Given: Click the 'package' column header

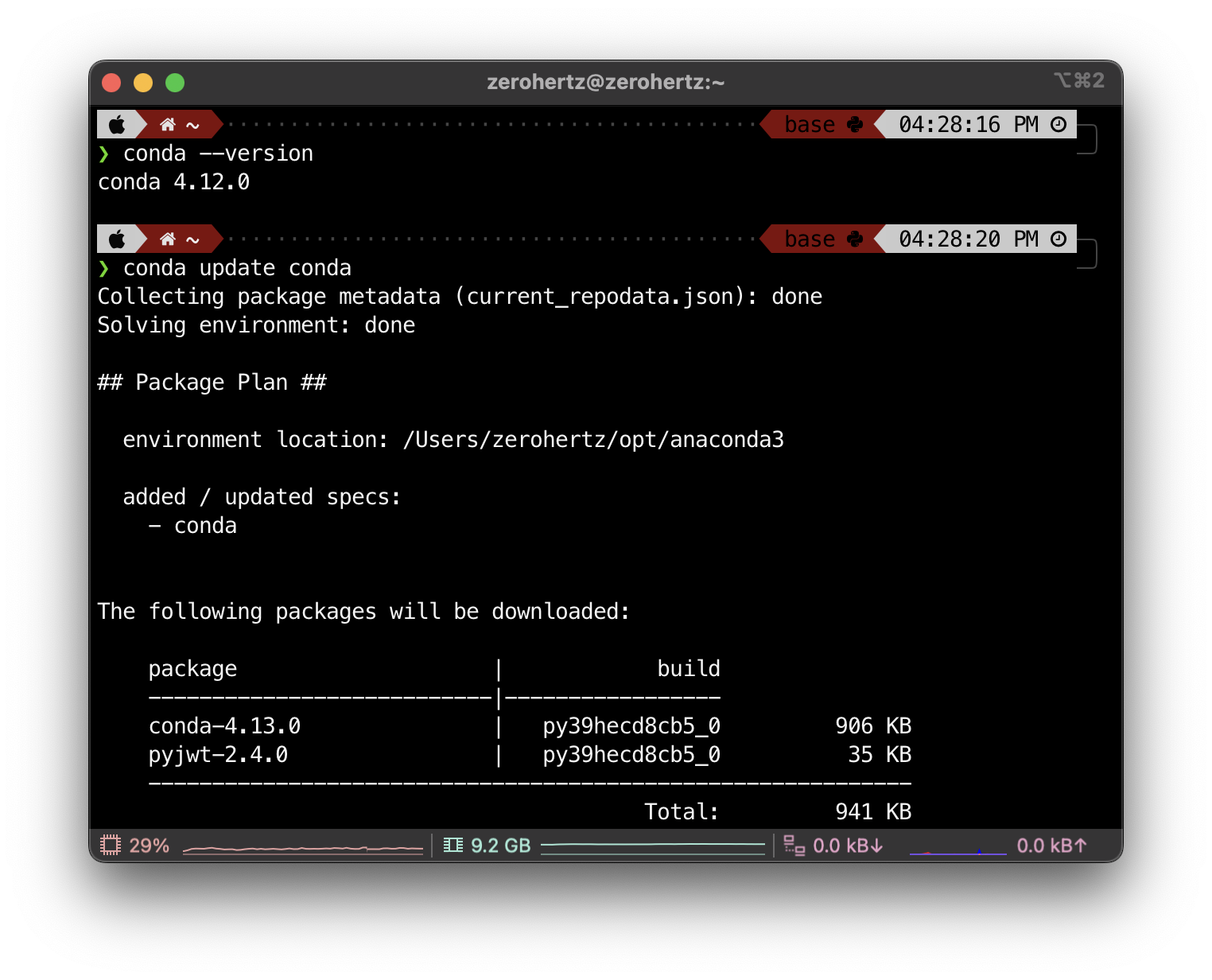Looking at the screenshot, I should pos(193,669).
